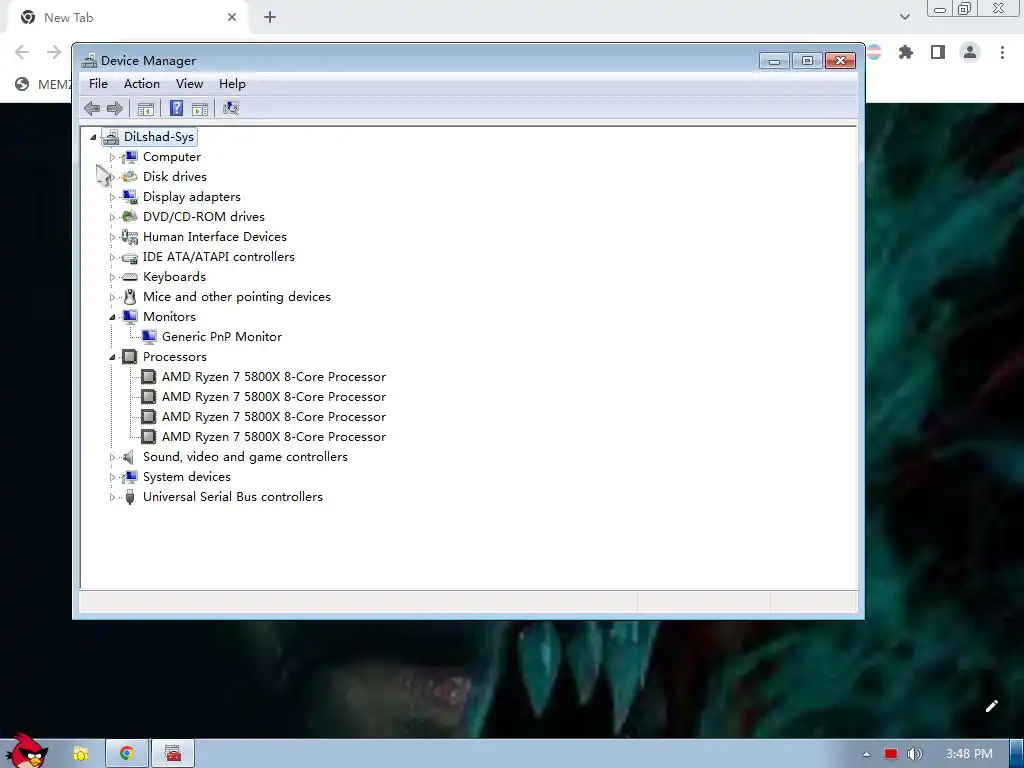Click the DVD/CD-ROM drives icon
The height and width of the screenshot is (768, 1024).
[x=130, y=217]
